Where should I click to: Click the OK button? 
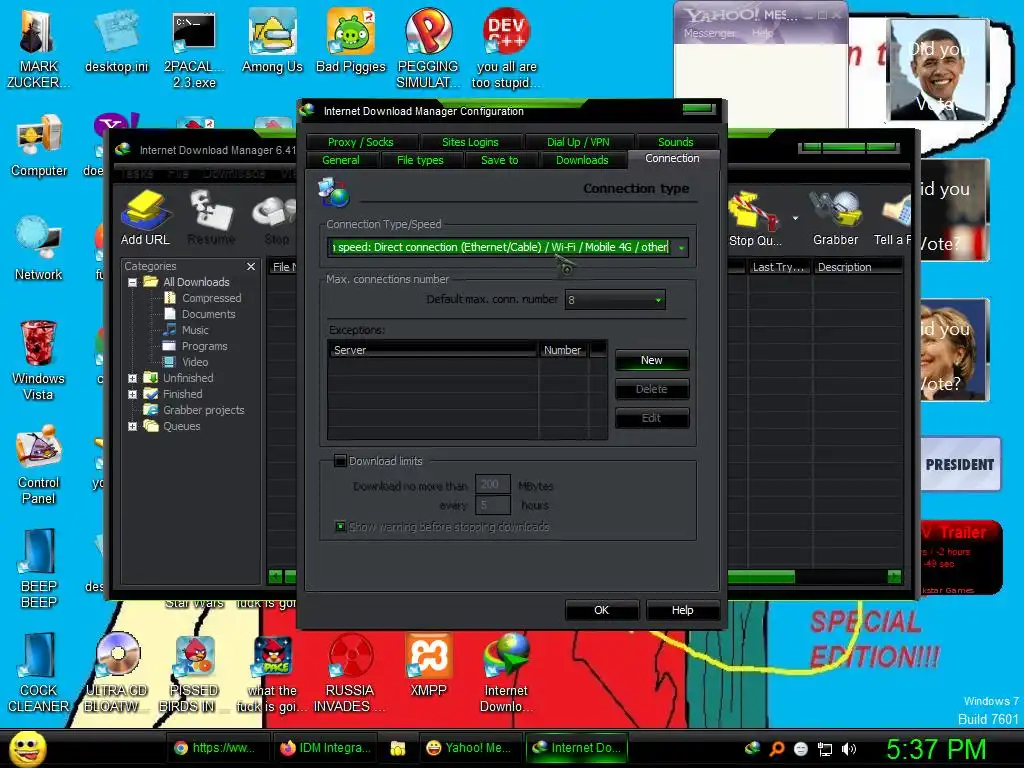tap(601, 610)
